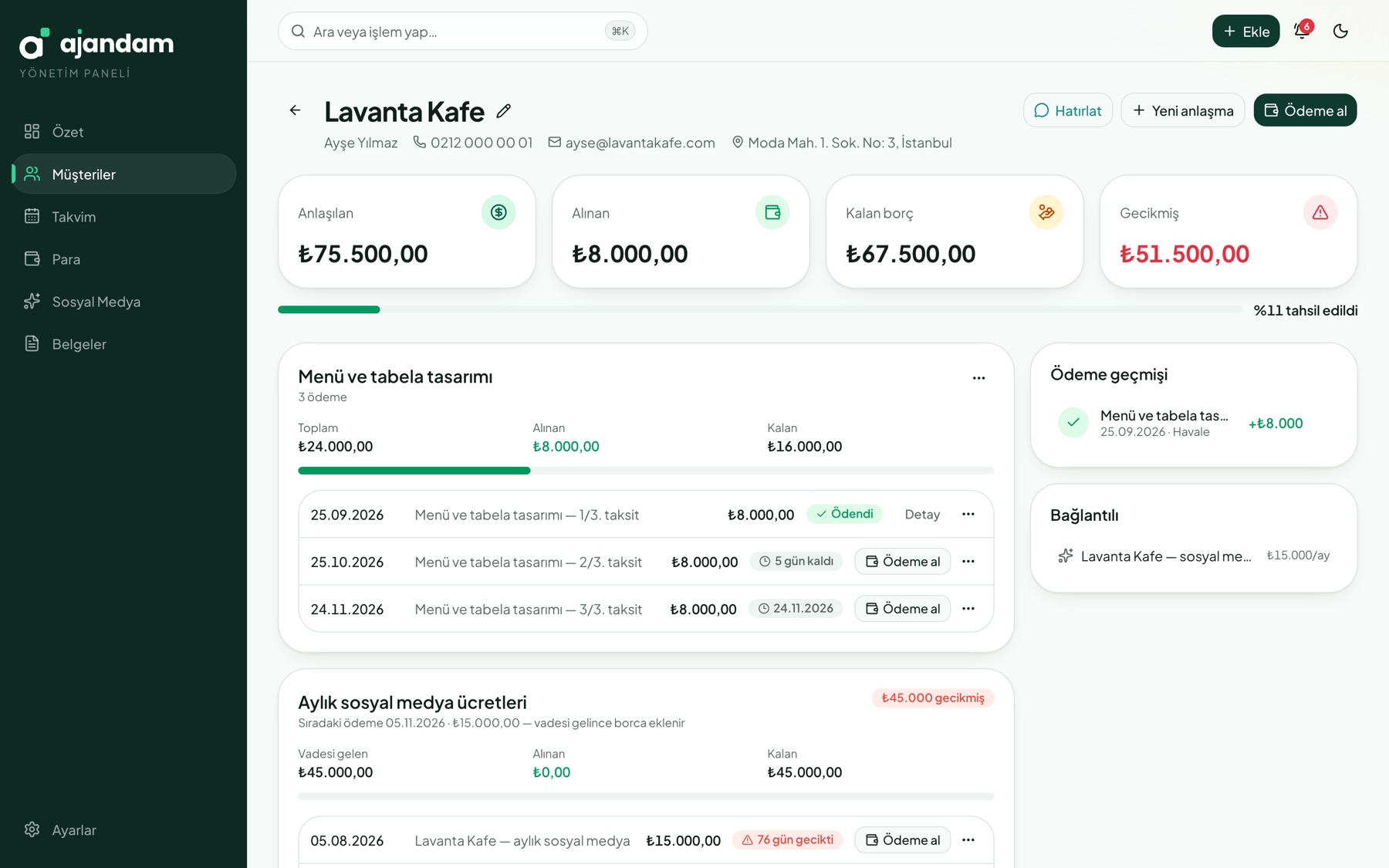
Task: Click the Yeni anlaşma button
Action: pyautogui.click(x=1183, y=110)
